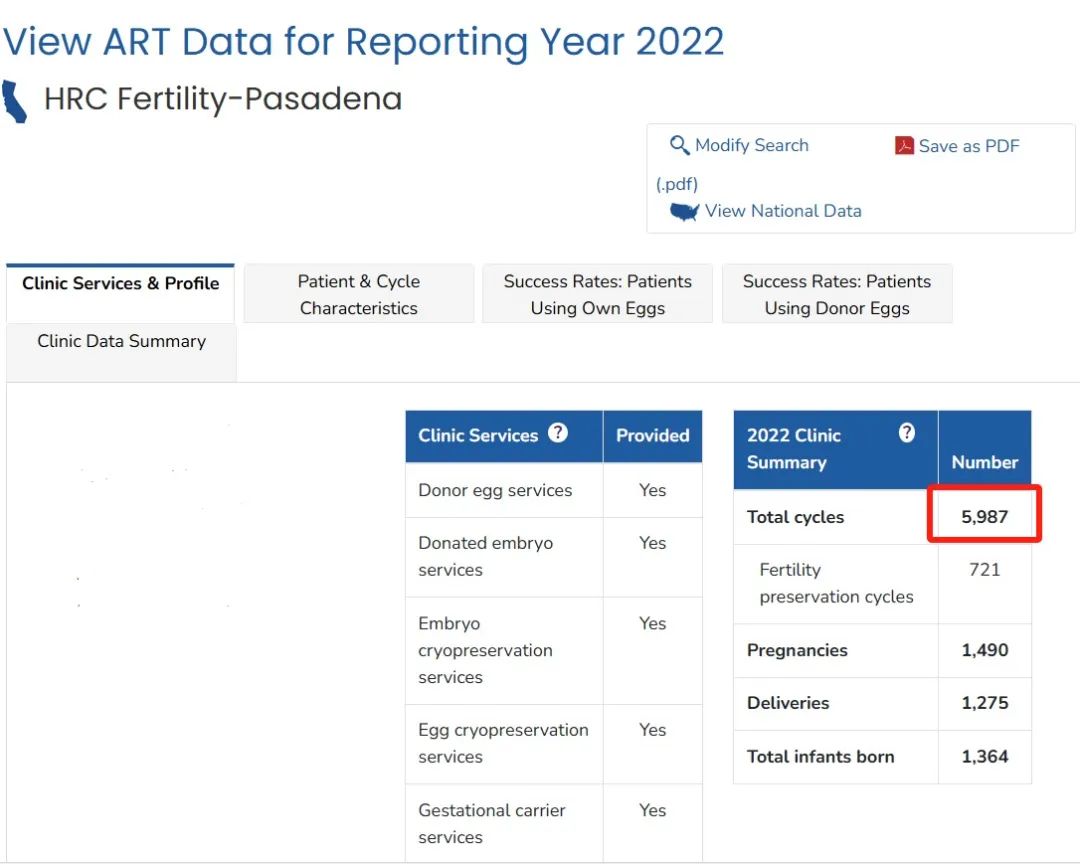1080x864 pixels.
Task: Open Success Rates: Patients Using Own Eggs tab
Action: pos(597,294)
